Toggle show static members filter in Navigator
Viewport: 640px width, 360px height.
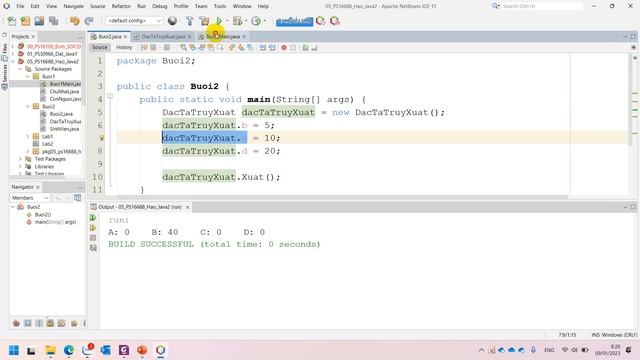(x=39, y=323)
